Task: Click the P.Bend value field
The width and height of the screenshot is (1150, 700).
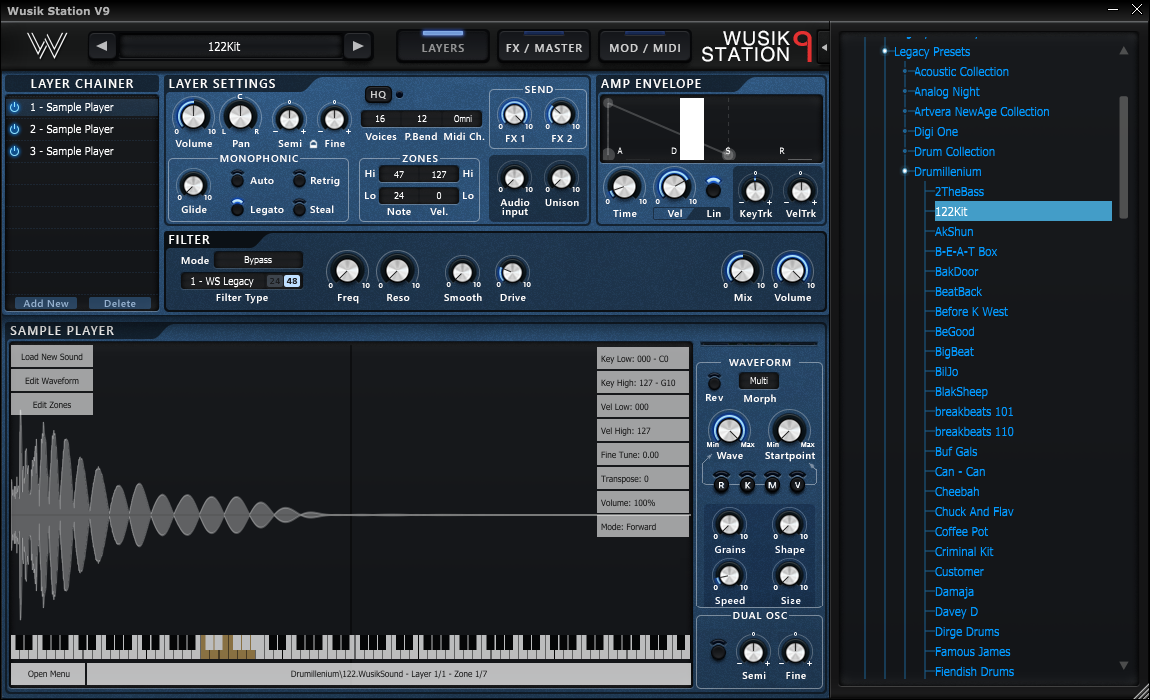Action: 422,119
